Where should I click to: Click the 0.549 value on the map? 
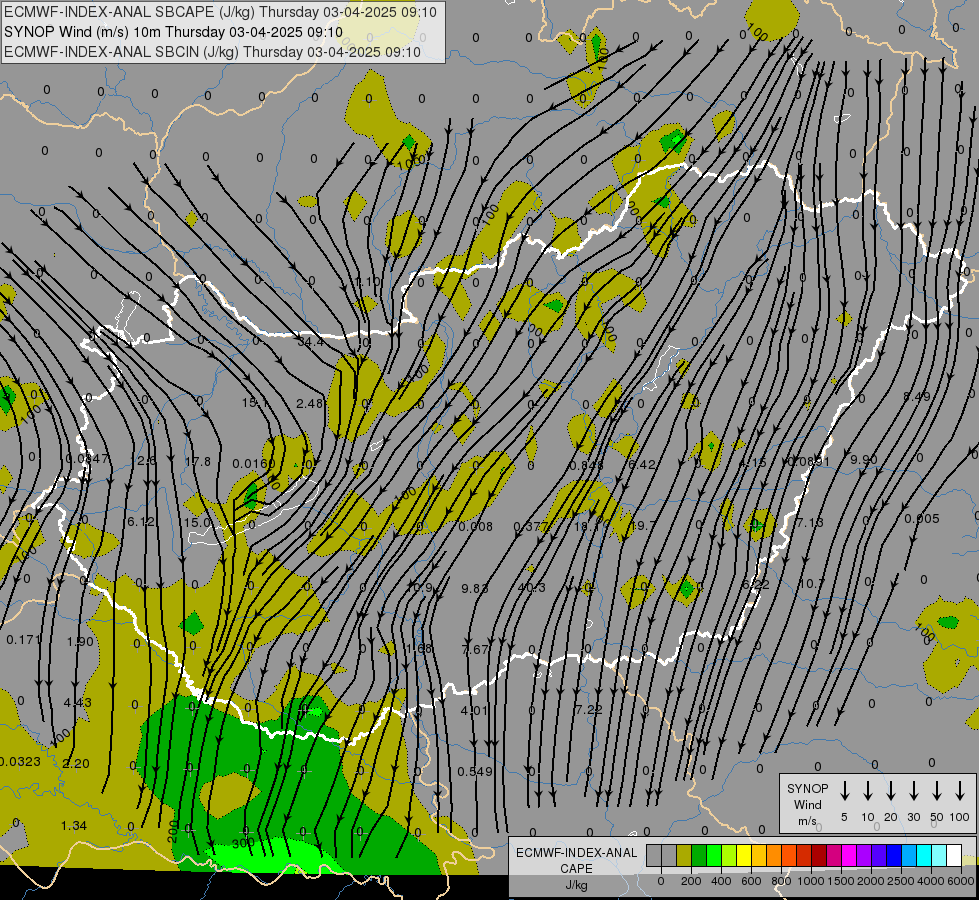click(475, 772)
